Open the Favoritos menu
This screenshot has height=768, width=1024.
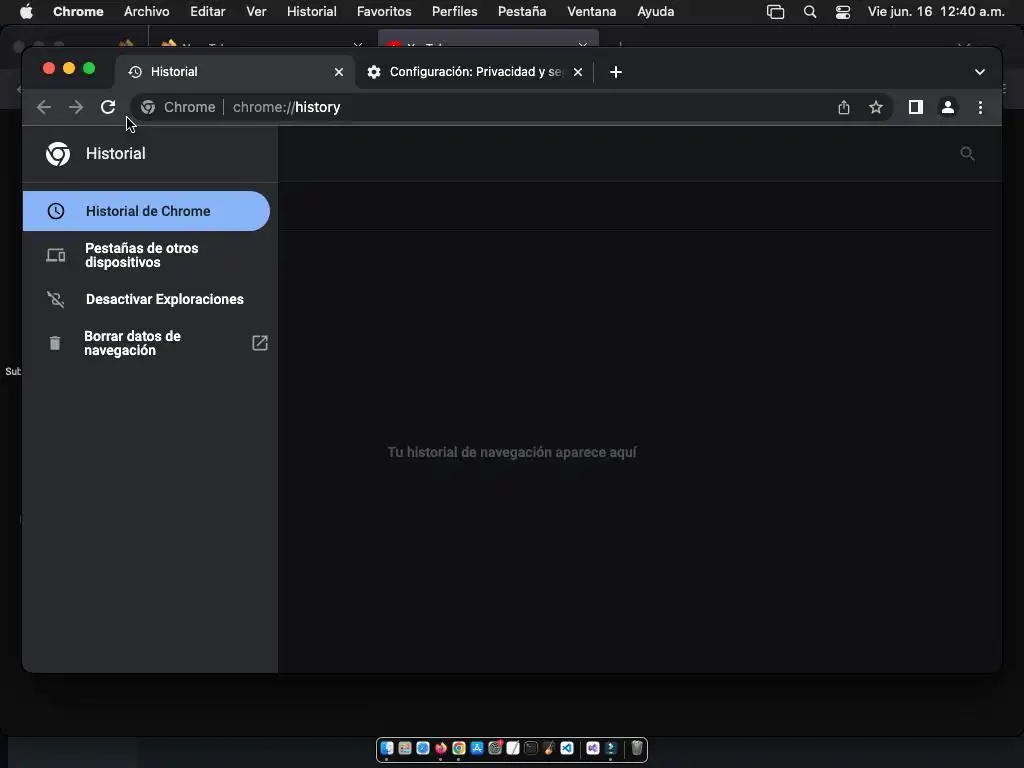(x=384, y=12)
